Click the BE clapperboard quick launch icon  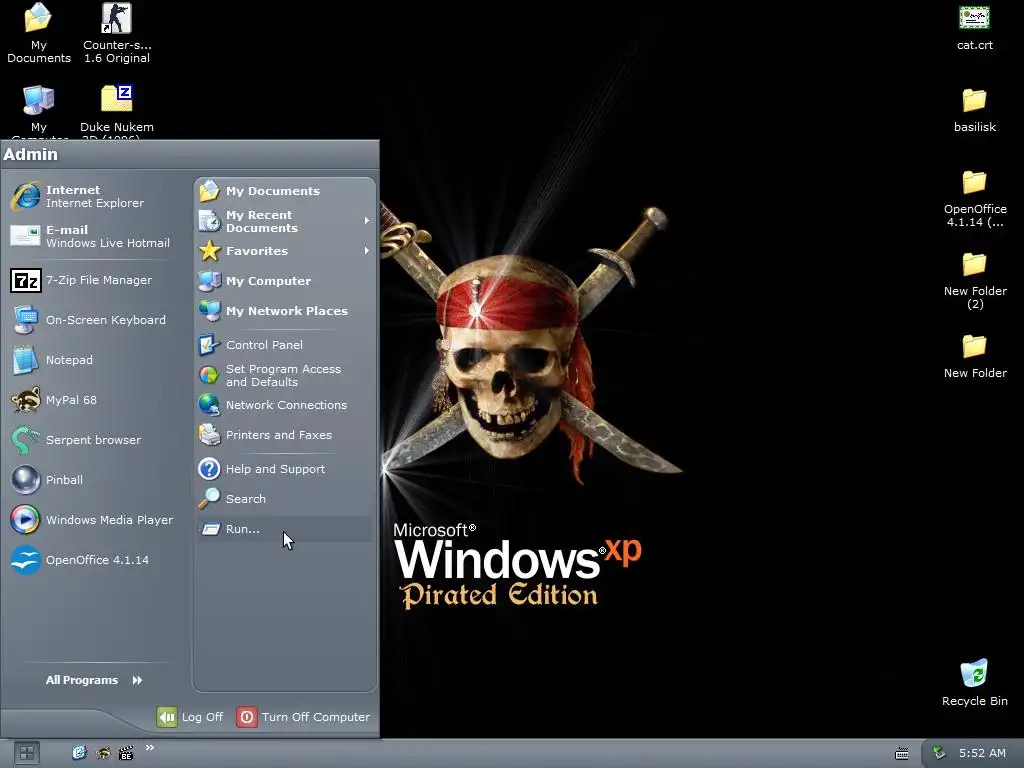coord(126,753)
